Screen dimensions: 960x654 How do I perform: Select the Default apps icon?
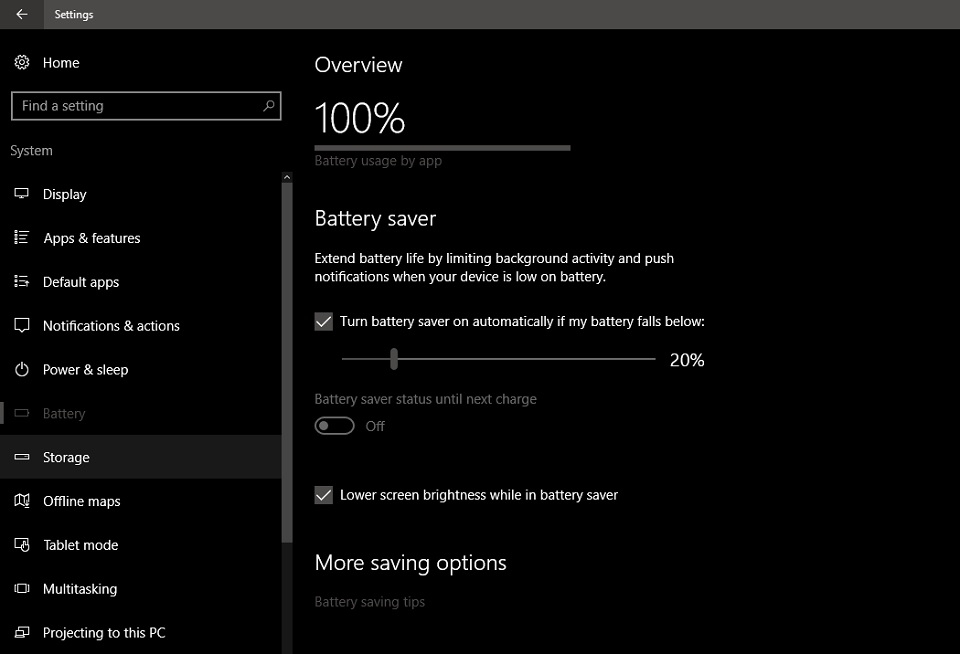22,282
